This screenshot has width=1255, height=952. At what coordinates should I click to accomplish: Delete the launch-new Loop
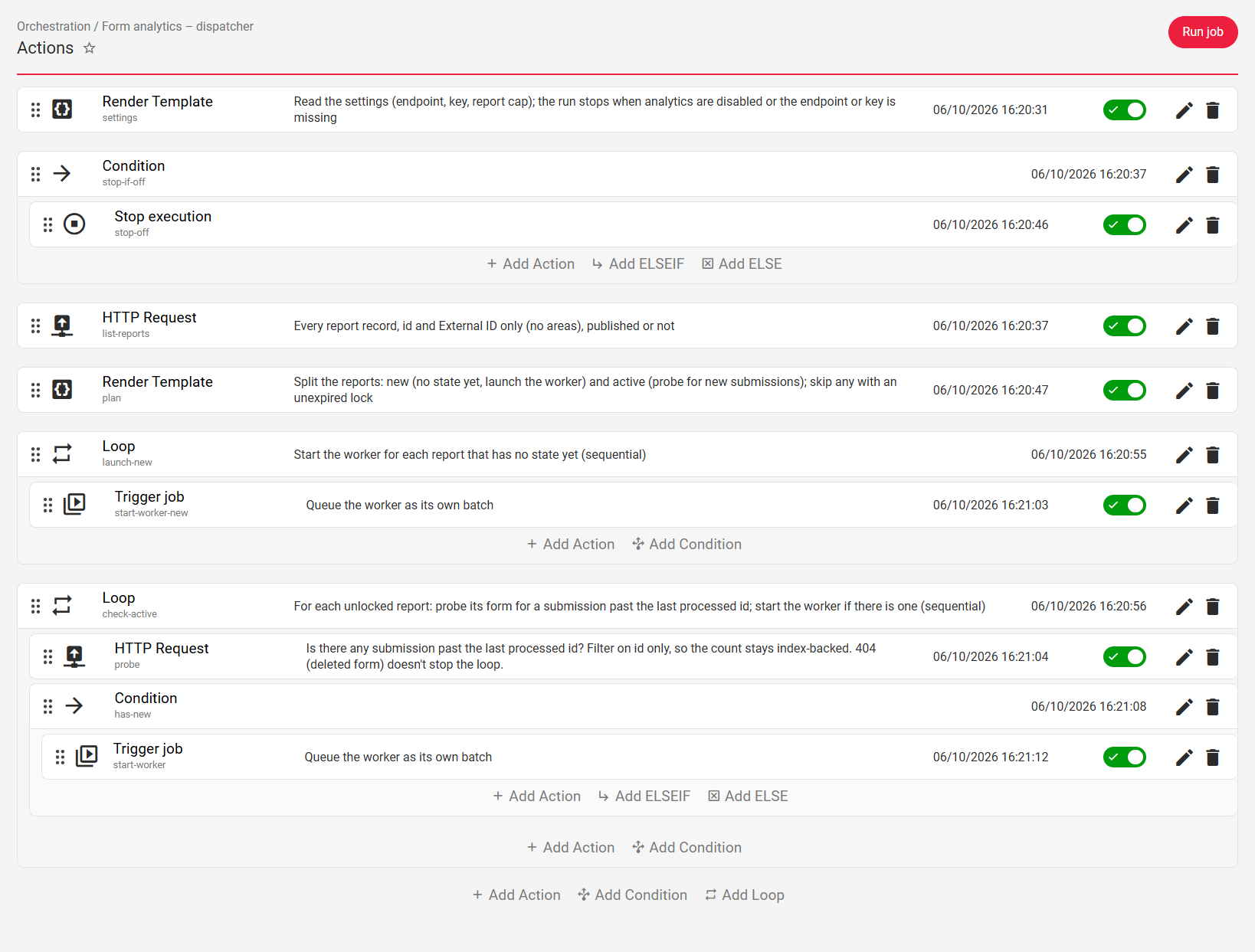1213,455
